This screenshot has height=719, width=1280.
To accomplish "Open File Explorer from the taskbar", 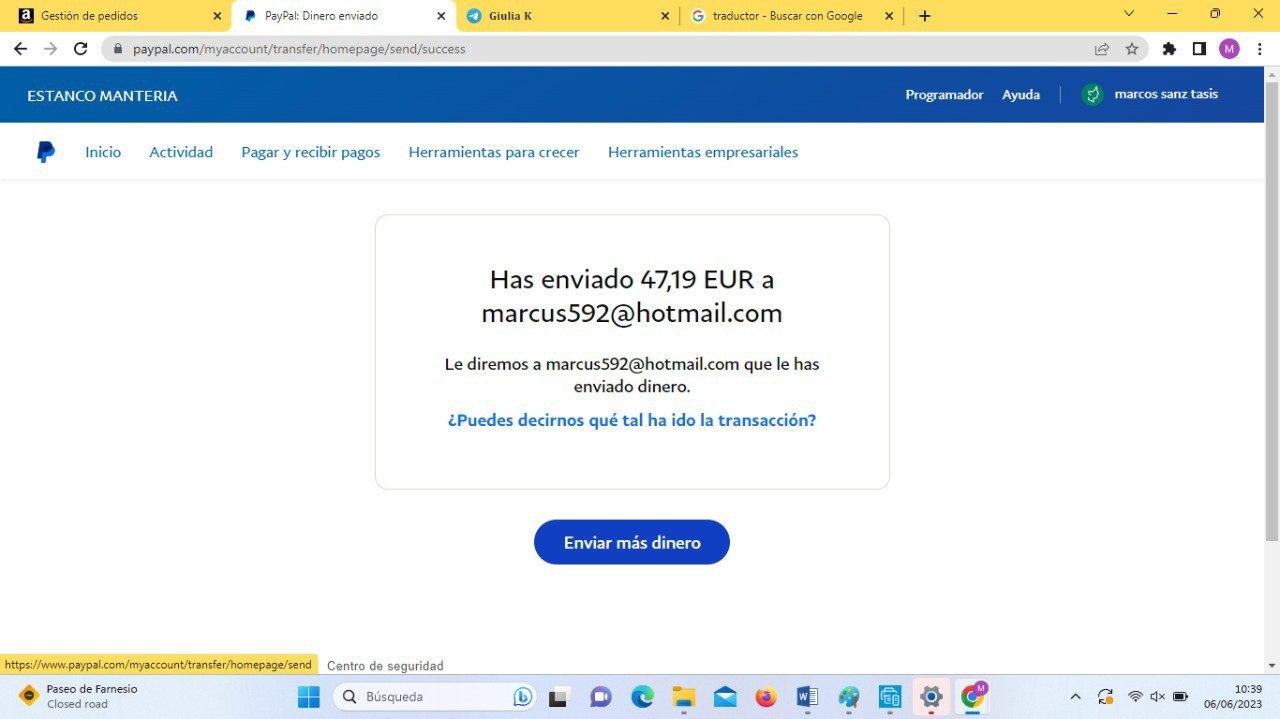I will pos(683,697).
